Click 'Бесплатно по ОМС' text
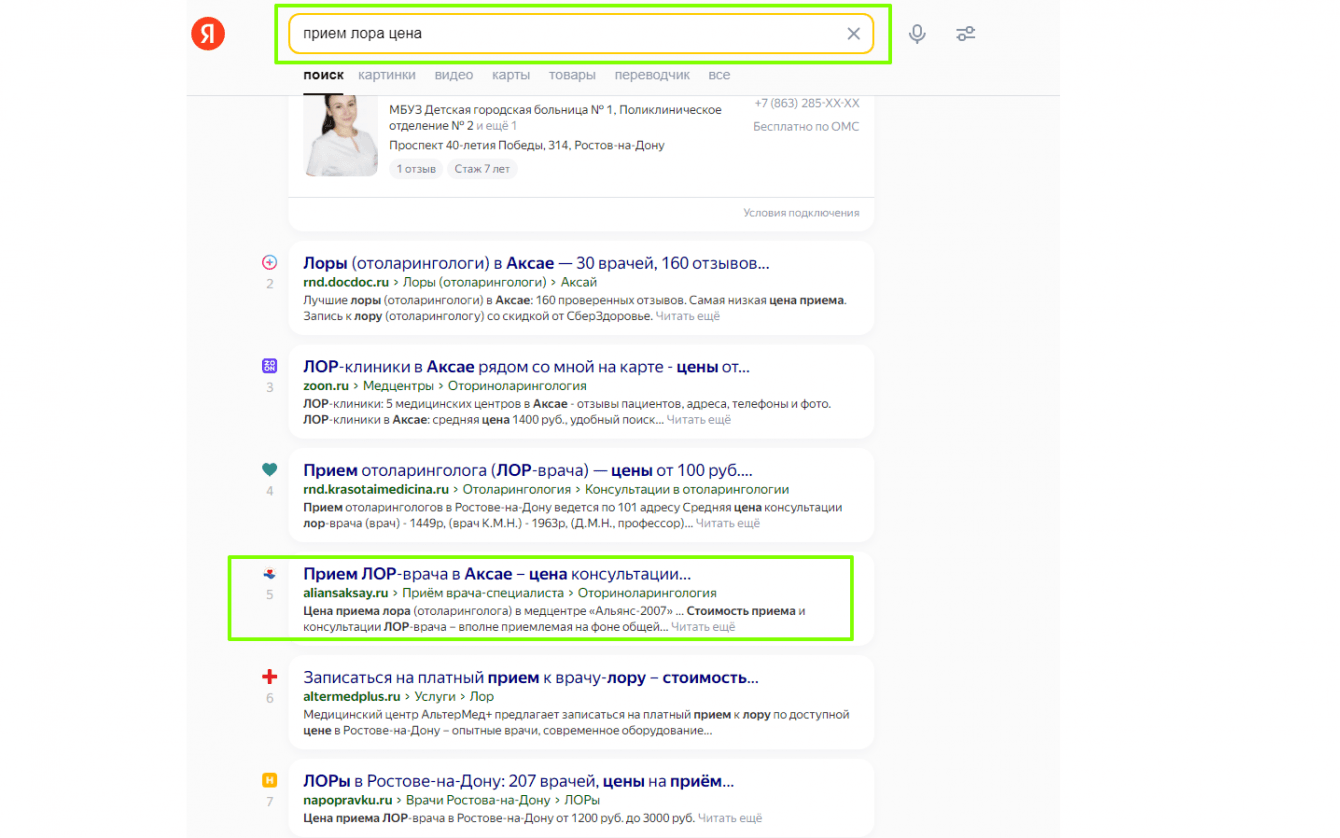 [x=806, y=127]
